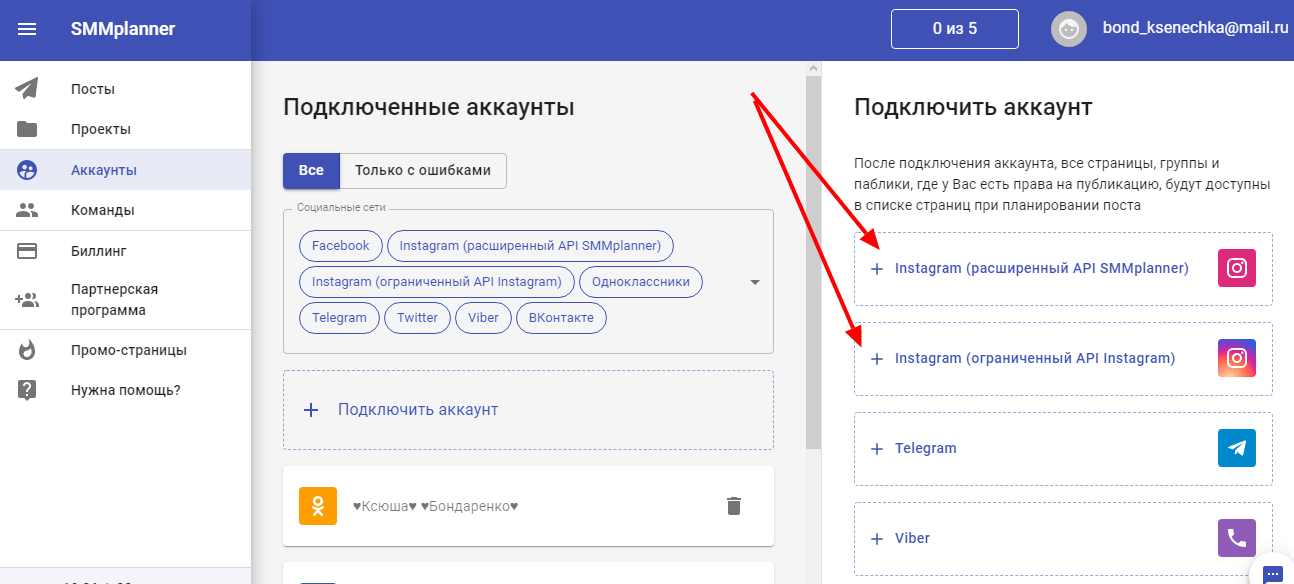Click the orange Odnoklassniki account icon
Screen dimensions: 1294x584
pos(318,506)
